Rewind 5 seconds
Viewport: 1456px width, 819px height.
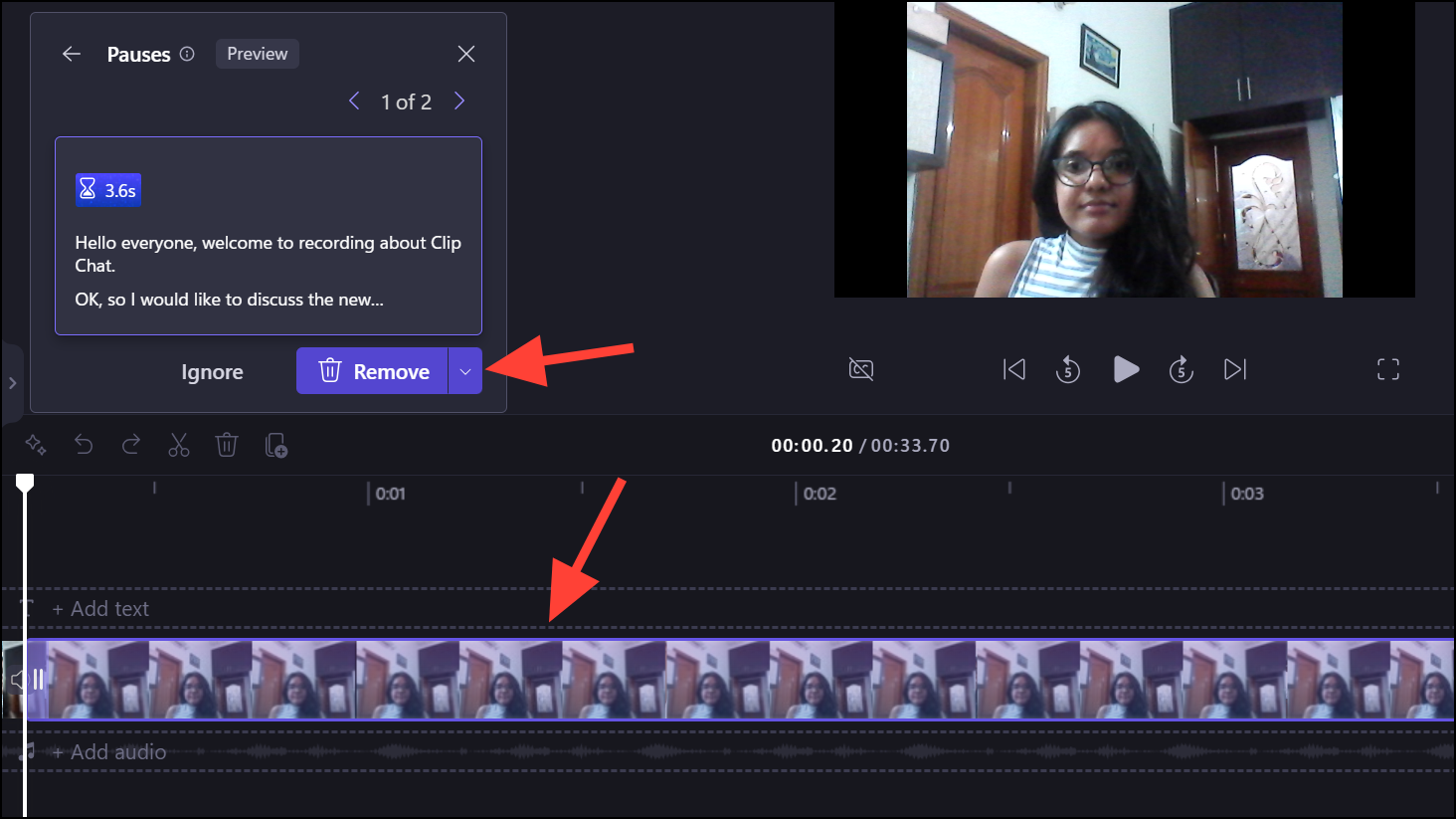(x=1068, y=370)
